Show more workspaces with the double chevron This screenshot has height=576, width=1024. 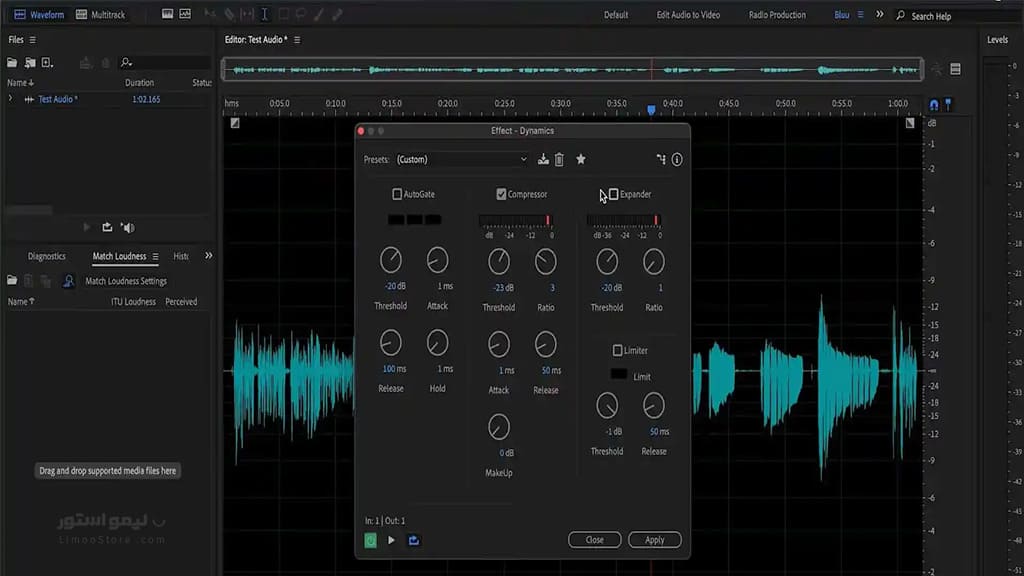click(880, 14)
